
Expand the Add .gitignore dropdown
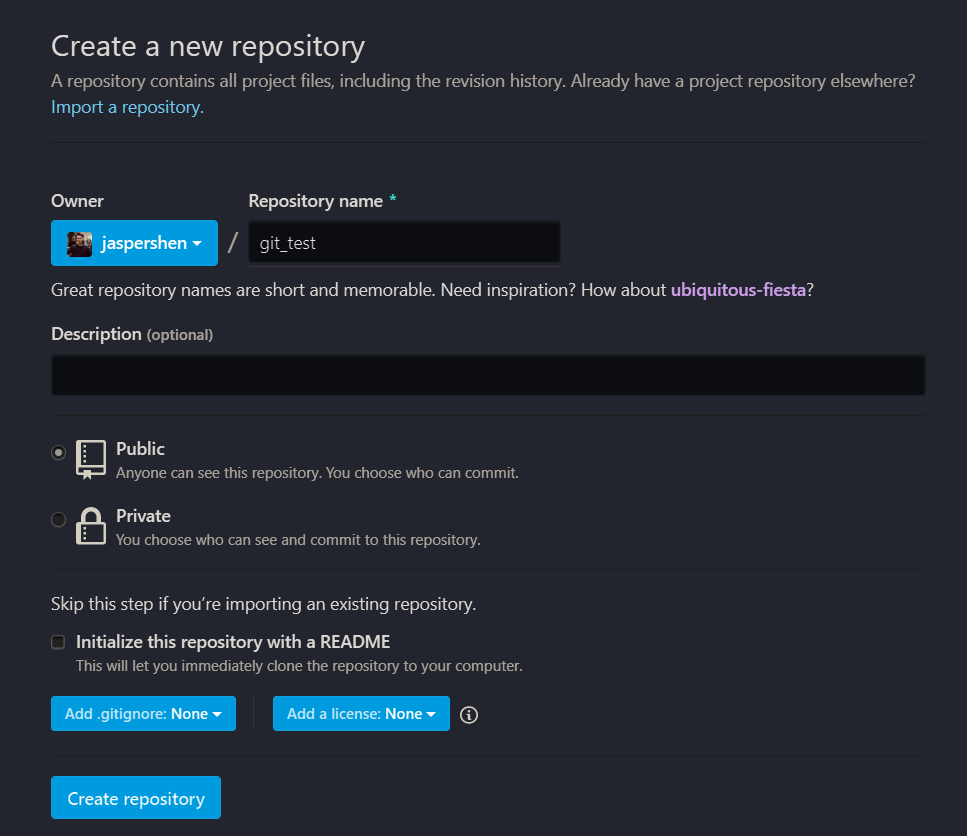[143, 714]
